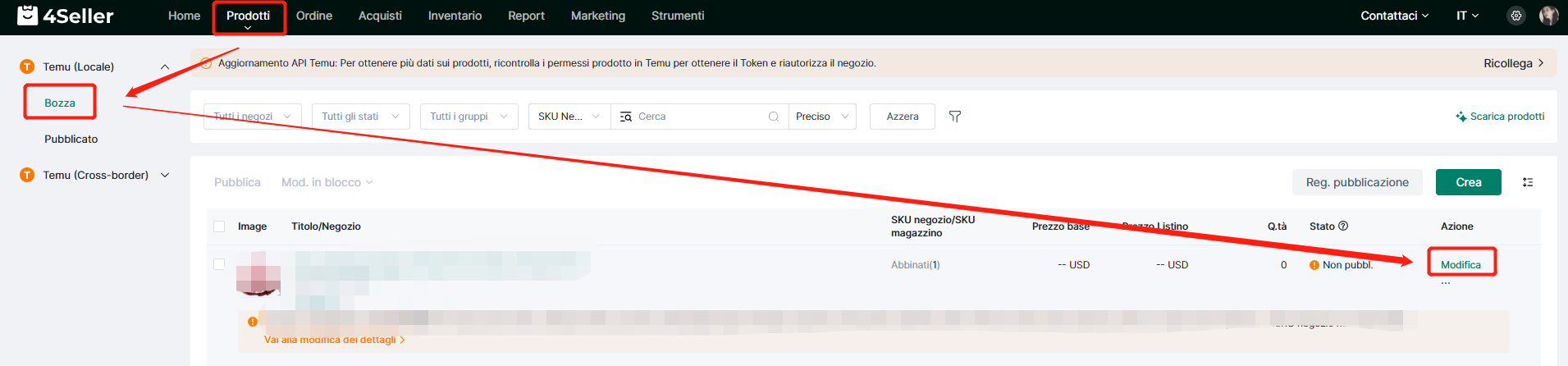1568x366 pixels.
Task: Click the Azzera reset button
Action: pos(902,117)
